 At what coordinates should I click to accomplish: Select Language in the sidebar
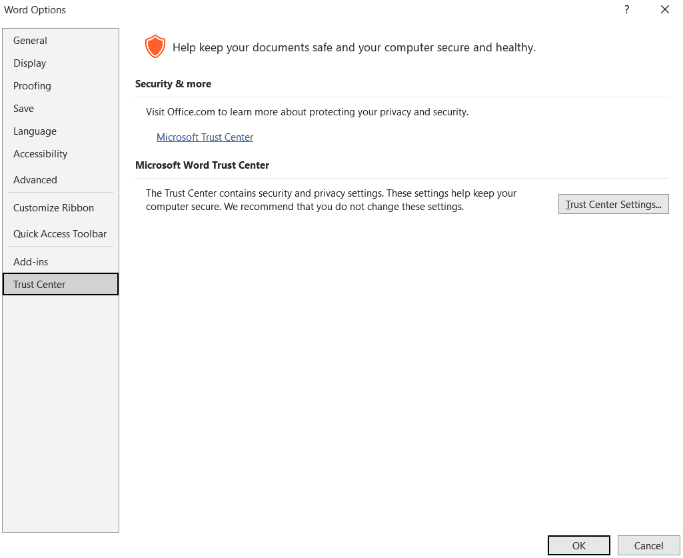(x=35, y=131)
